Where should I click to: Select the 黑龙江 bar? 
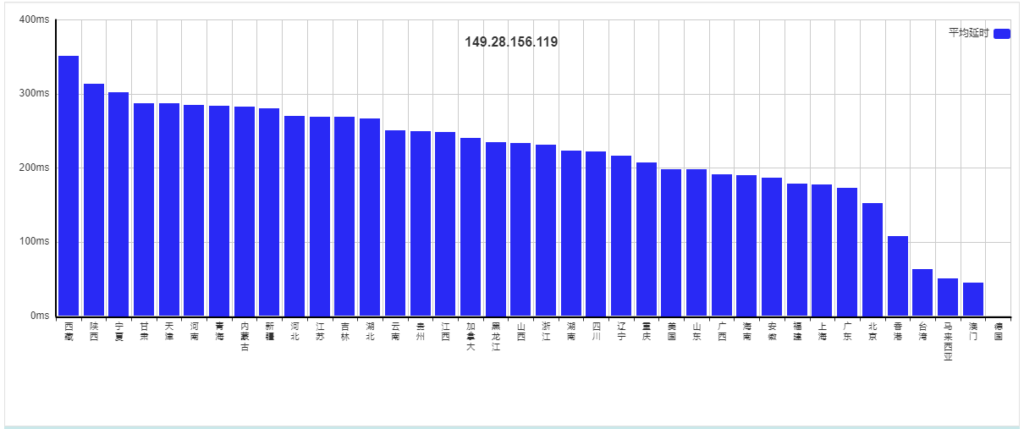[496, 229]
